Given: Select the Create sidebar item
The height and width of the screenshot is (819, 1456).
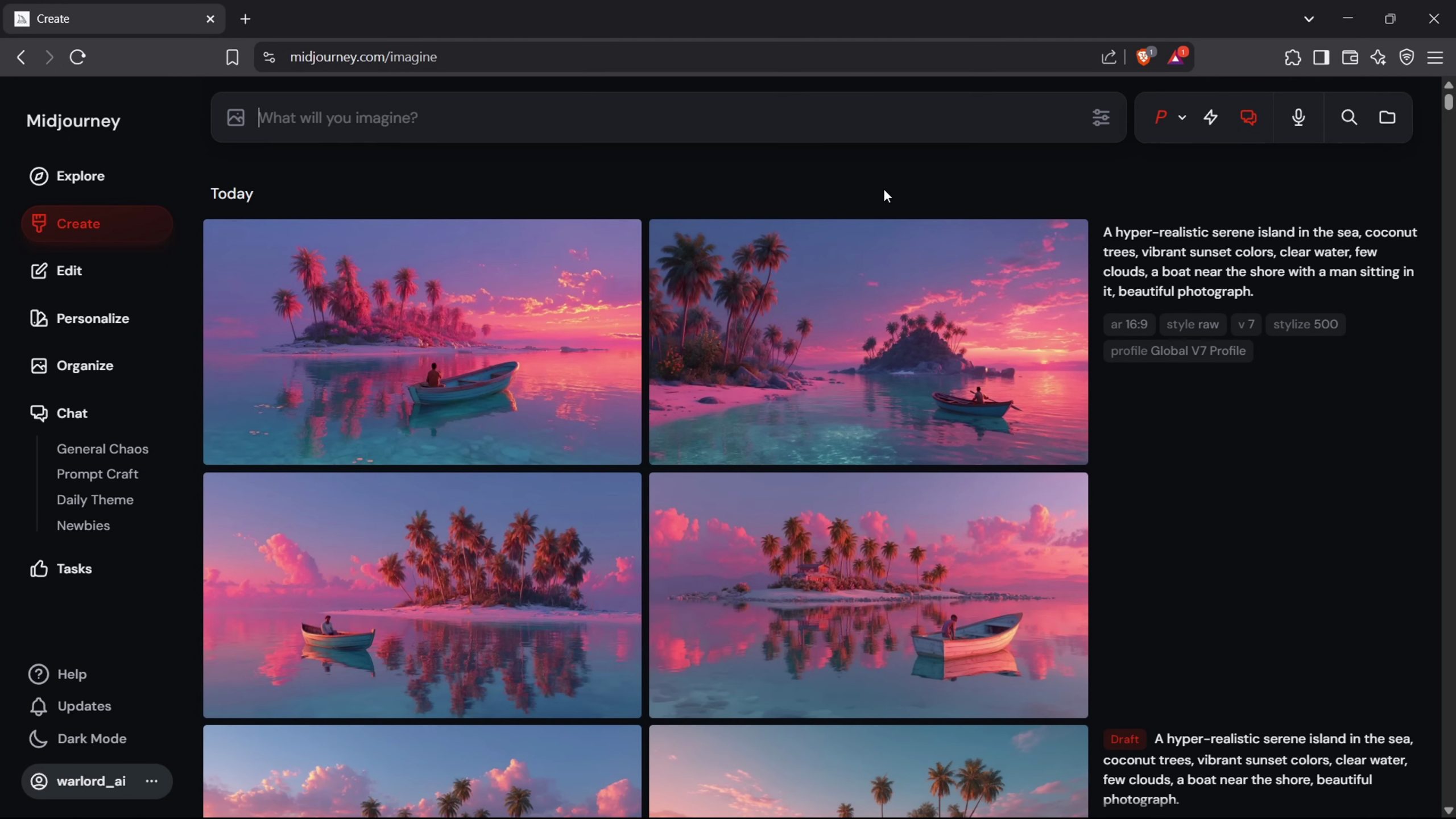Looking at the screenshot, I should click(97, 224).
